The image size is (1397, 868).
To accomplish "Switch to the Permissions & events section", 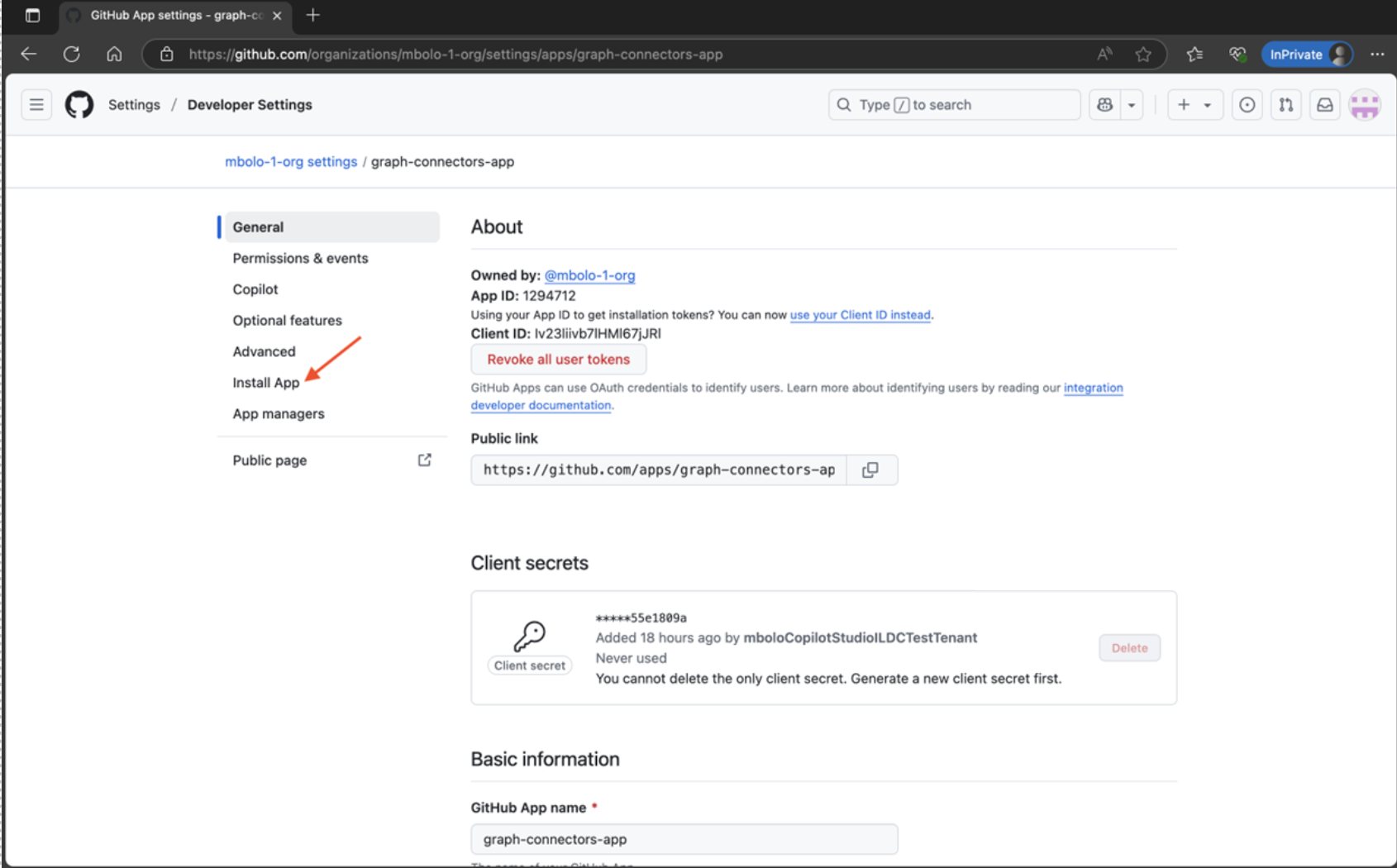I will pos(300,258).
